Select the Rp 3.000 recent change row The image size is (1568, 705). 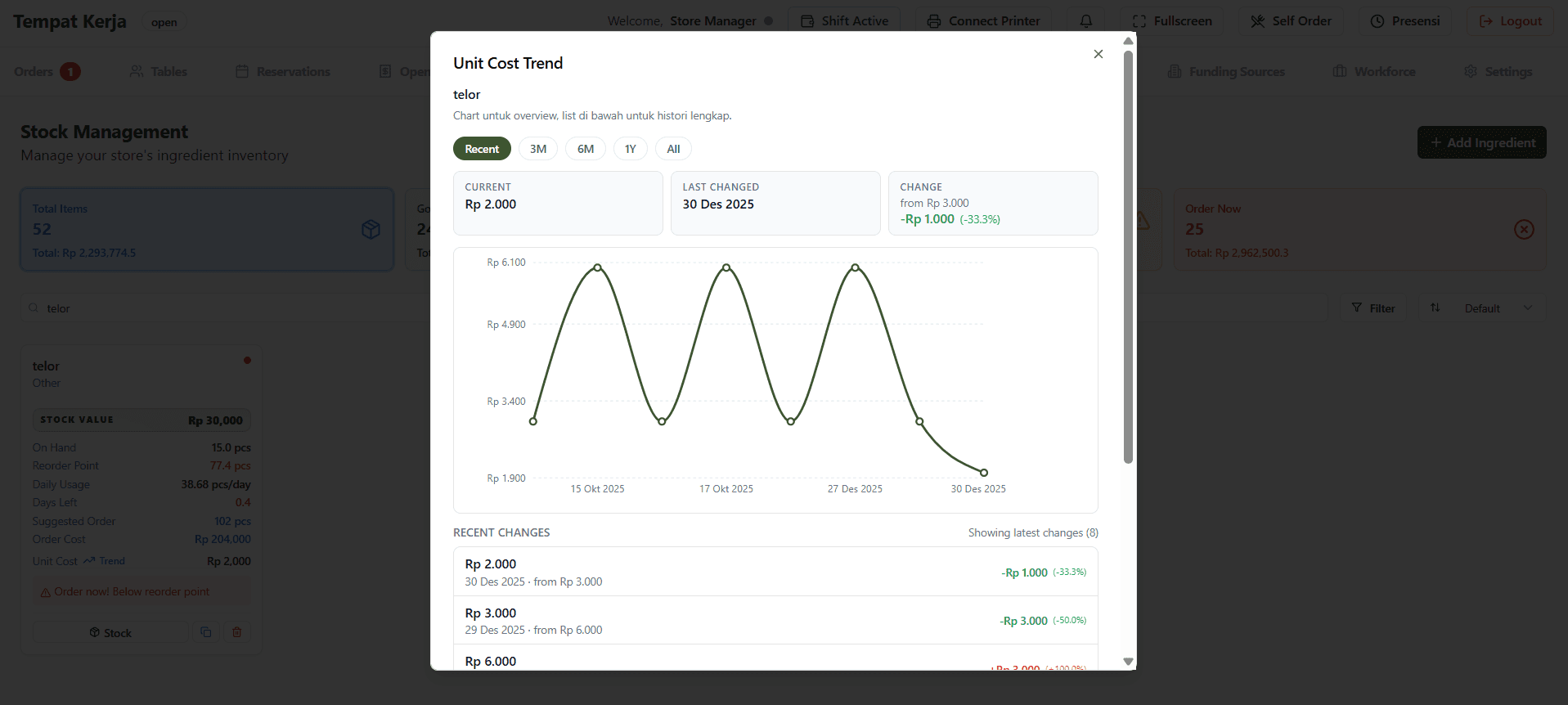coord(775,621)
